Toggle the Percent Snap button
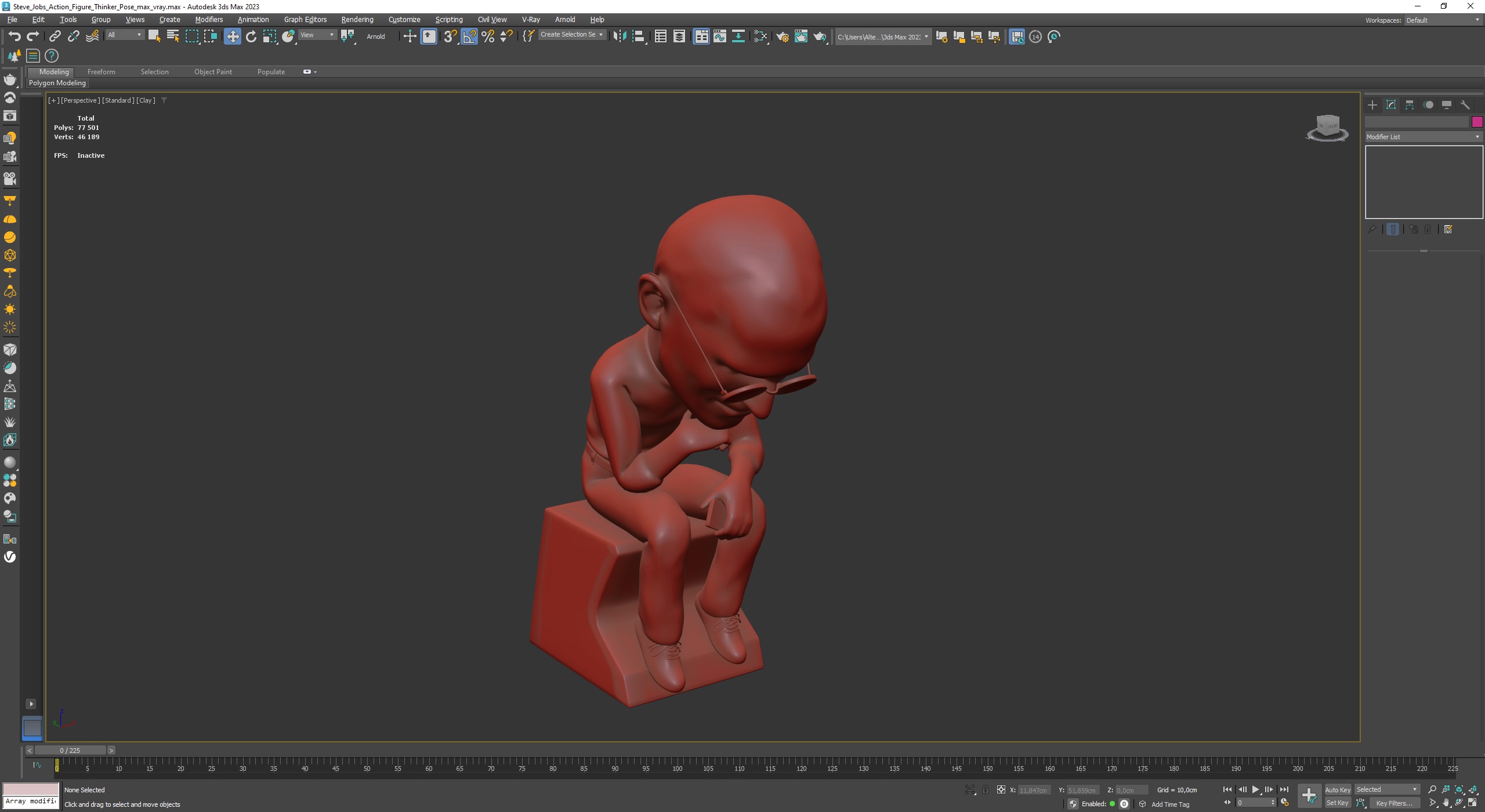Image resolution: width=1485 pixels, height=812 pixels. tap(488, 37)
